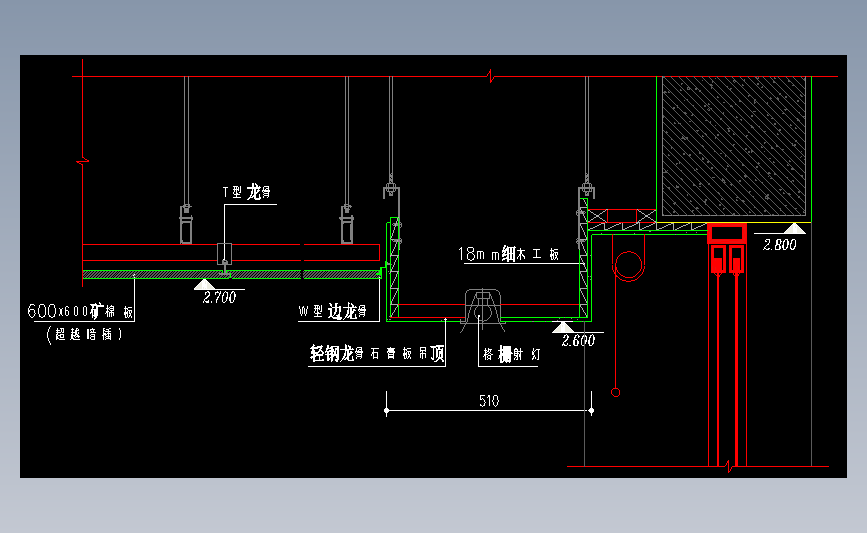
Task: Select the grille spotlight fixture symbol
Action: [482, 310]
